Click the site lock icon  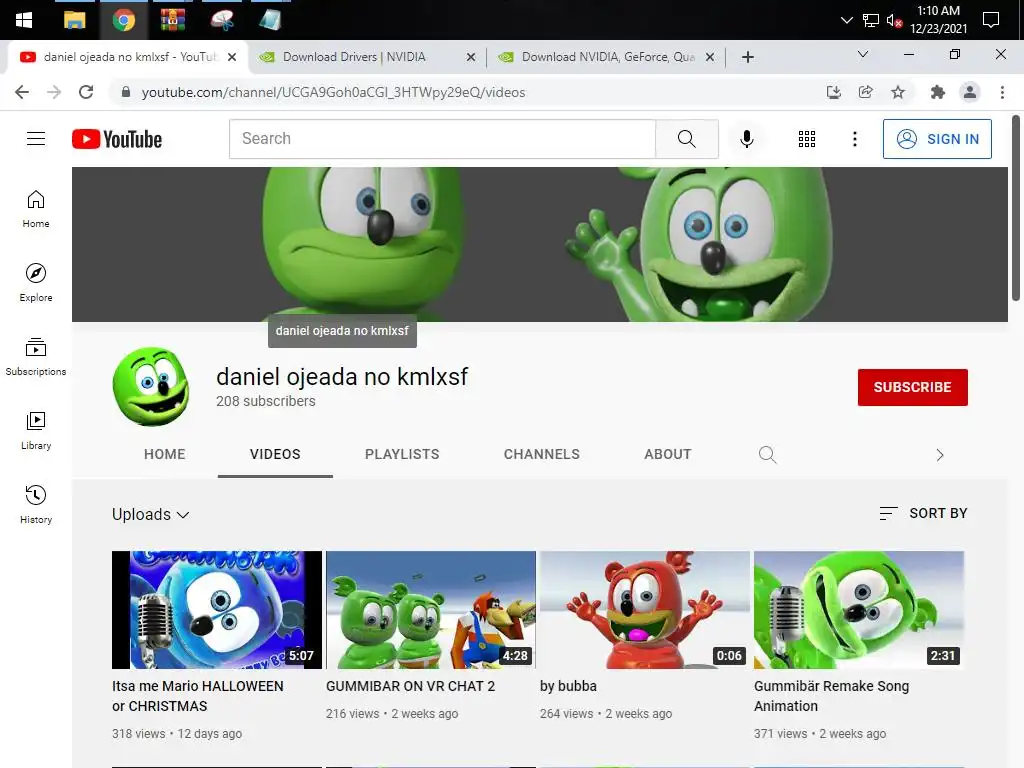coord(126,92)
